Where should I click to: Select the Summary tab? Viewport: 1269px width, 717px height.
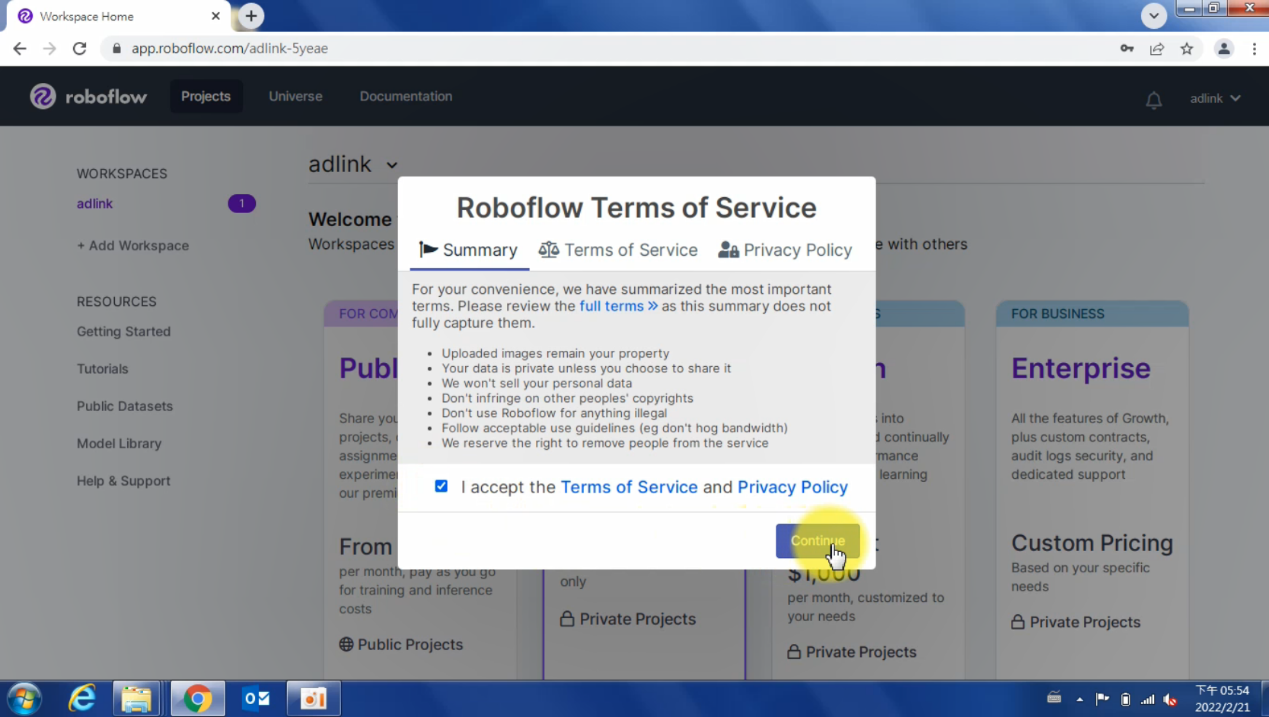(468, 250)
